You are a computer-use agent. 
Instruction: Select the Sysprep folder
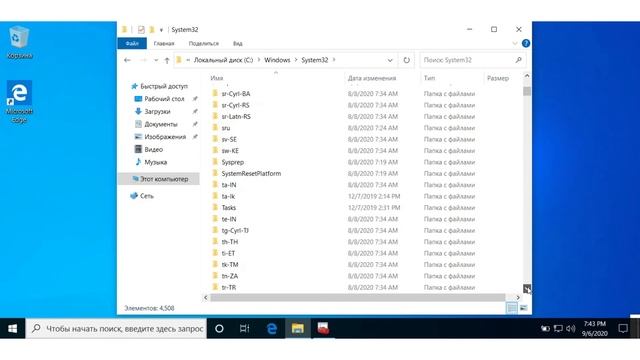pos(233,162)
